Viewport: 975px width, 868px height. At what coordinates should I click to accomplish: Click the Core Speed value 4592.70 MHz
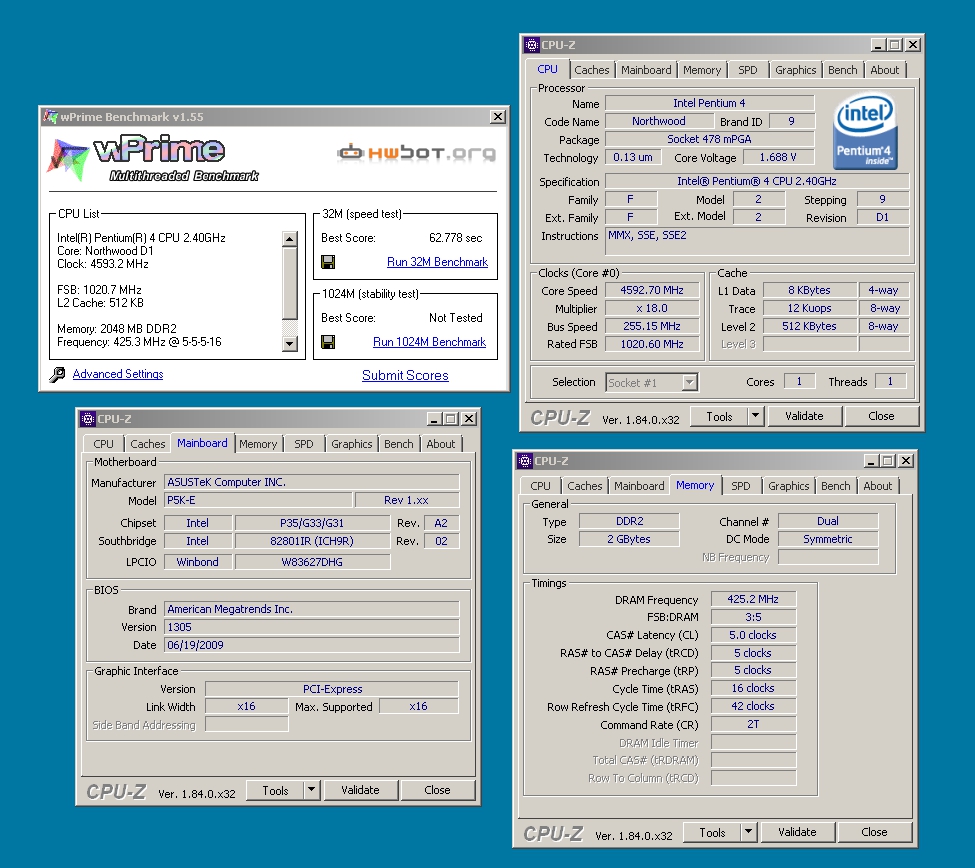coord(652,290)
